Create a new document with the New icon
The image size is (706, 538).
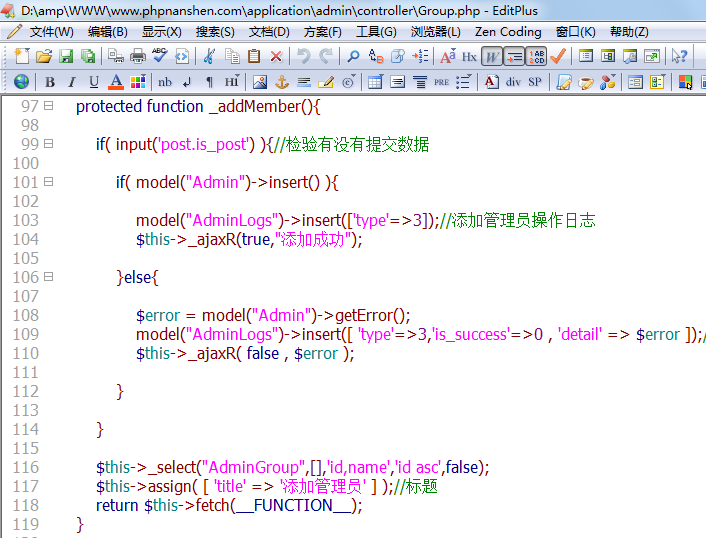[x=21, y=56]
